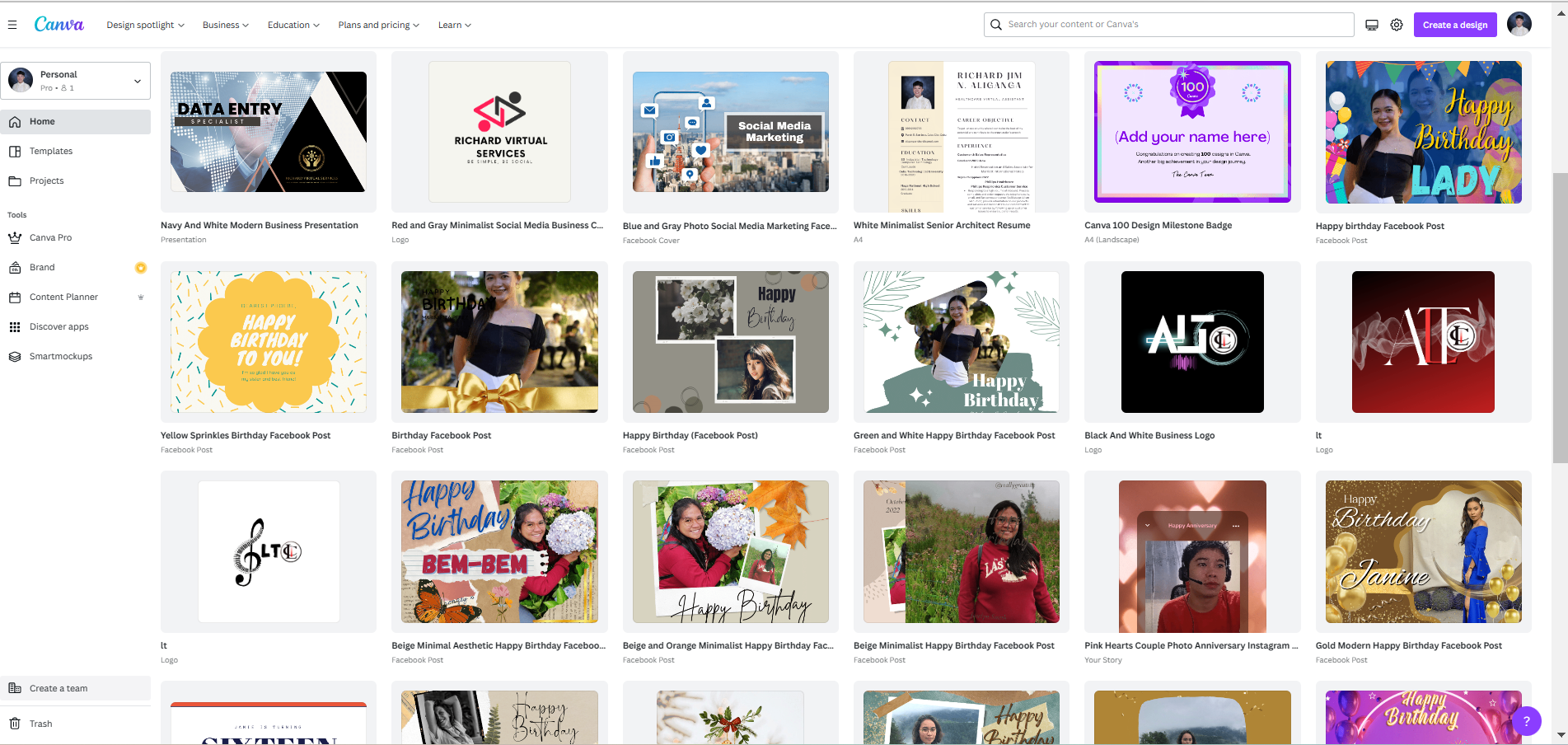Click the Brand kit icon
The width and height of the screenshot is (1568, 745).
[x=15, y=268]
